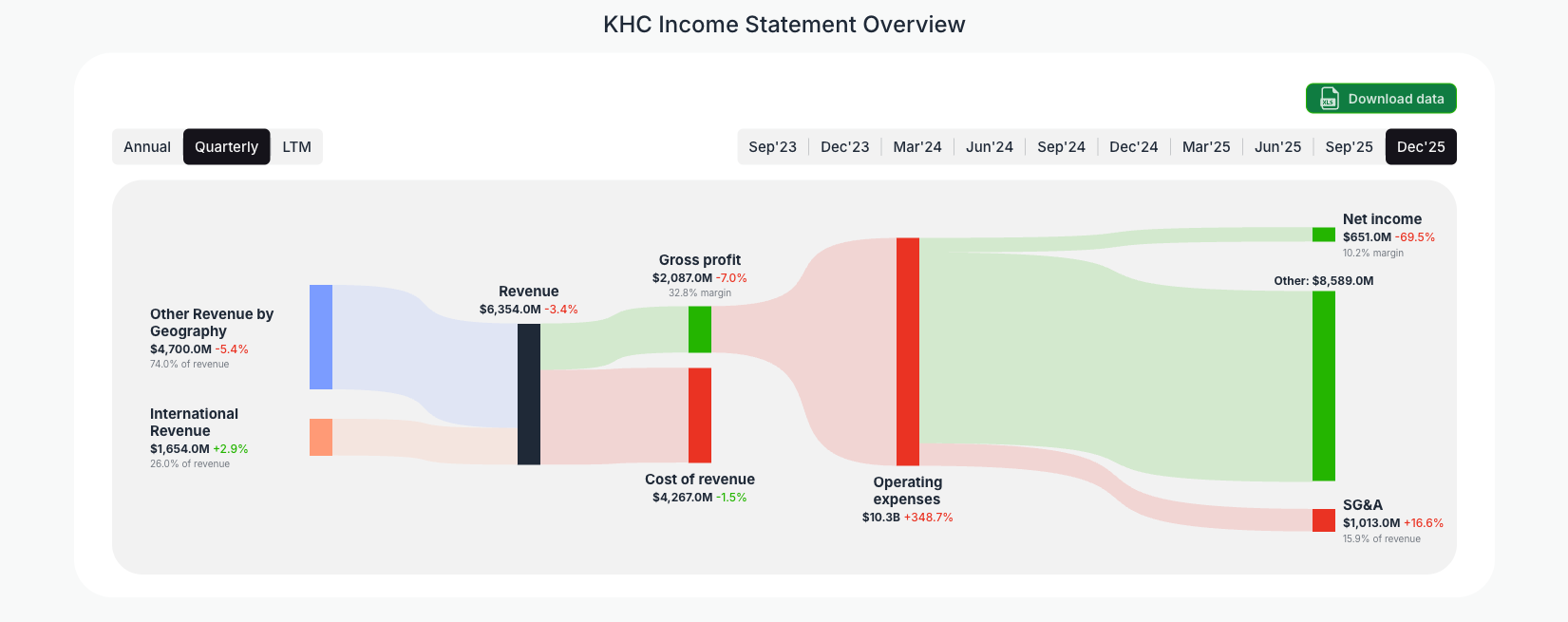Click the Download data button
Image resolution: width=1568 pixels, height=622 pixels.
(x=1381, y=98)
